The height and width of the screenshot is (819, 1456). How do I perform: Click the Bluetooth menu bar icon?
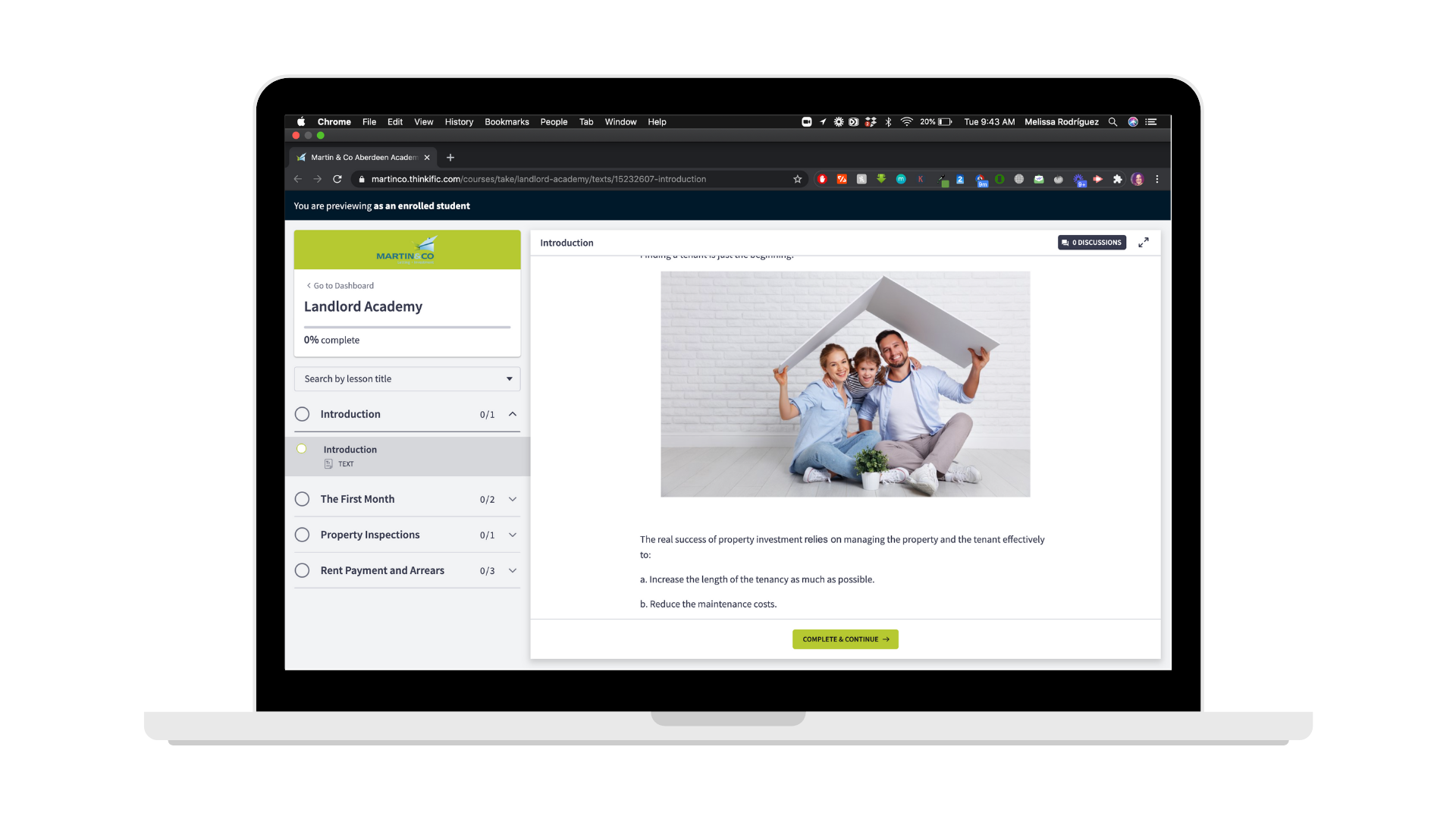click(889, 122)
